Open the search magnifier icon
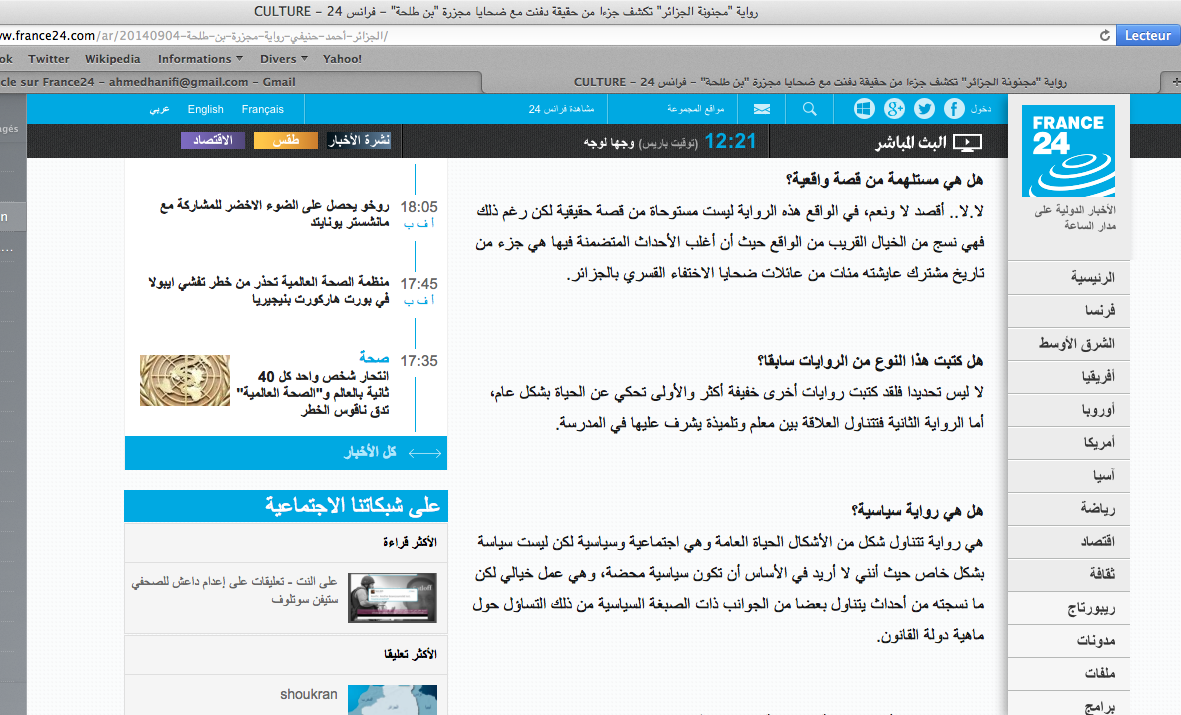The width and height of the screenshot is (1181, 715). pos(809,109)
